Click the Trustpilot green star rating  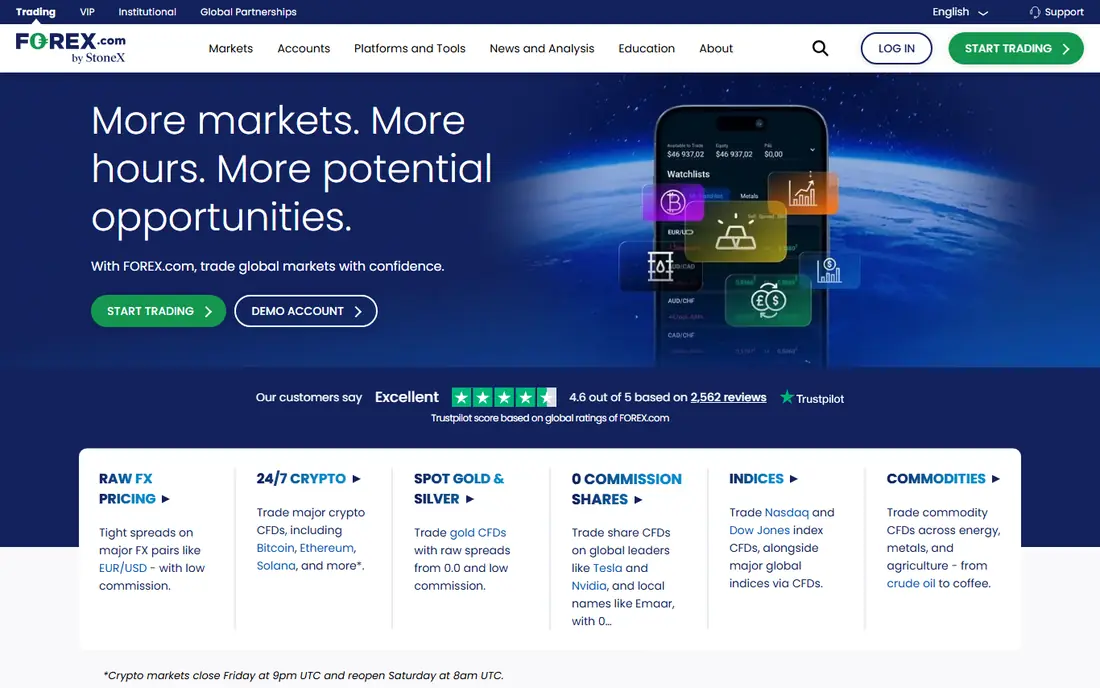click(504, 398)
